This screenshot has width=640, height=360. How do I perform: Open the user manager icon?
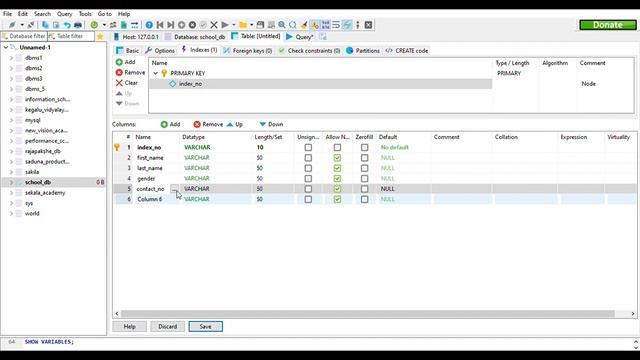click(x=113, y=25)
